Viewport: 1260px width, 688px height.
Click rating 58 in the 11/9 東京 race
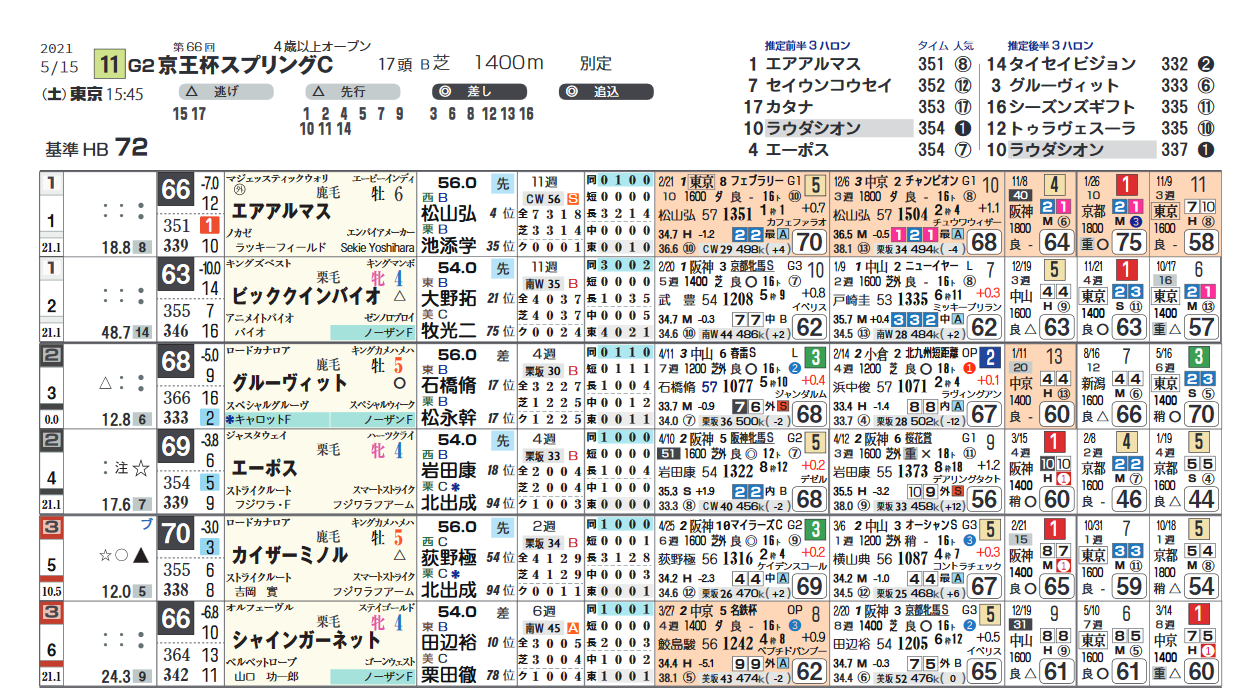click(1200, 242)
